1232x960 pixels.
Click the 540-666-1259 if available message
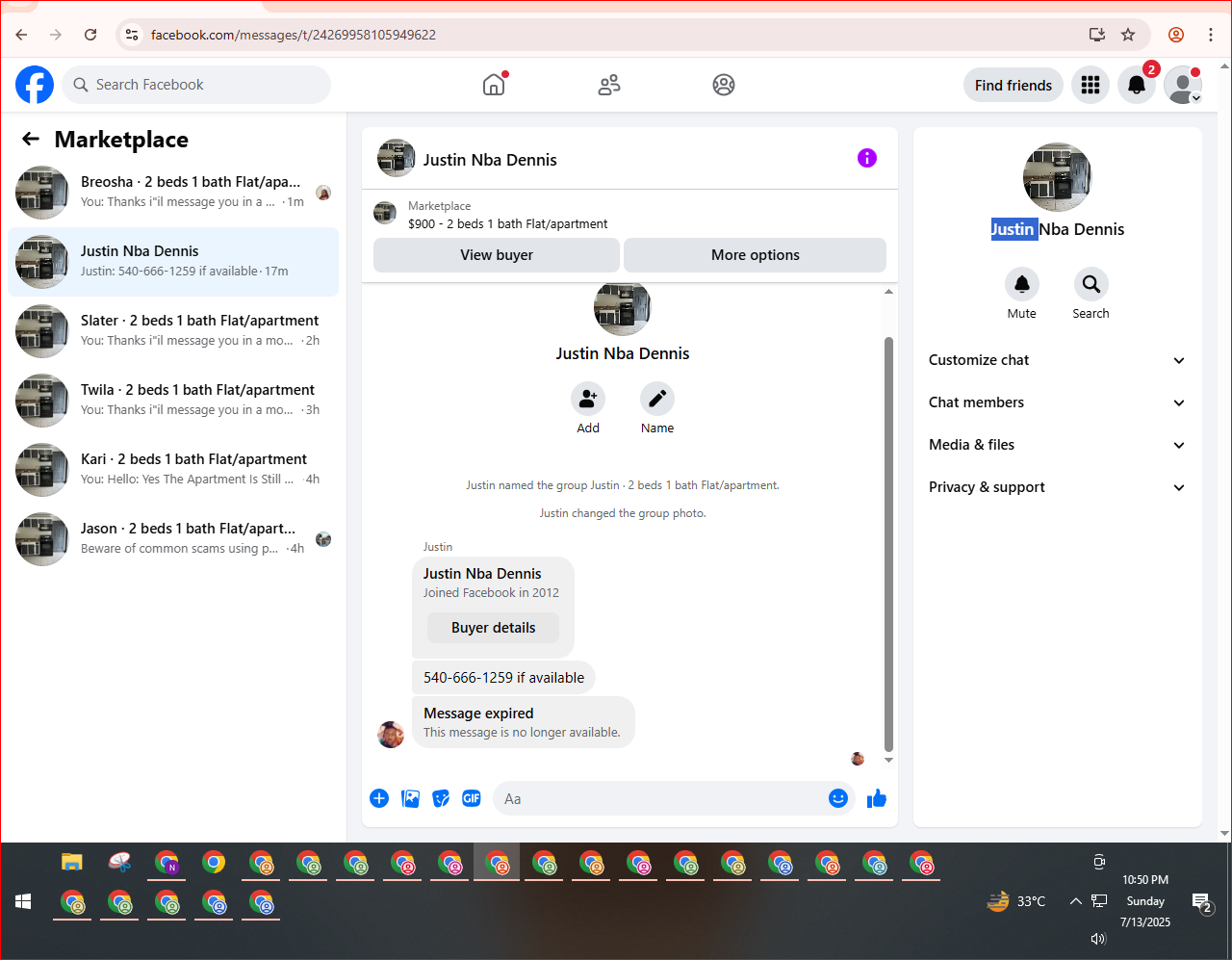tap(503, 678)
